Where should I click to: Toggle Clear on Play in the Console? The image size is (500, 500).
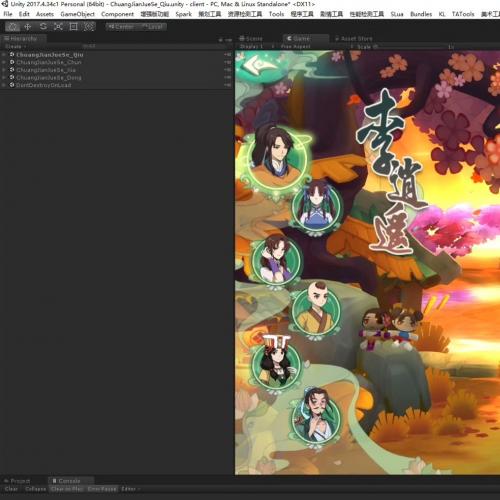click(67, 489)
